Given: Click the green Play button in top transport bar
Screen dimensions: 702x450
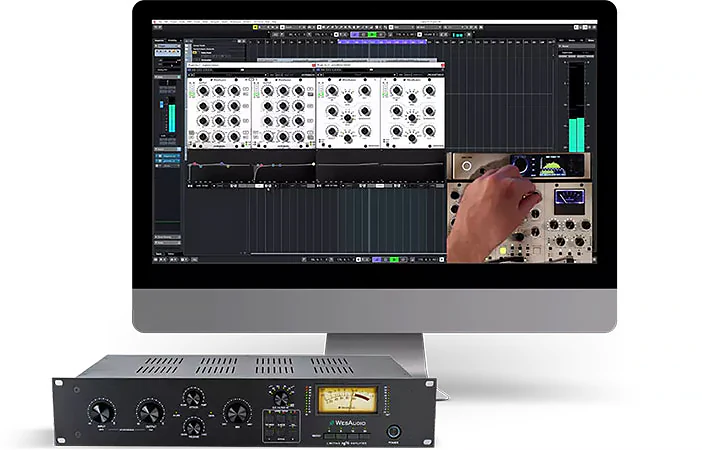Looking at the screenshot, I should (372, 34).
